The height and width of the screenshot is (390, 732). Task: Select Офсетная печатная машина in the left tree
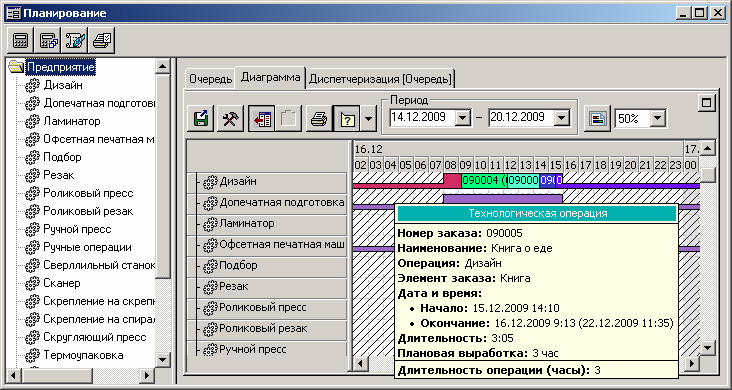[99, 139]
